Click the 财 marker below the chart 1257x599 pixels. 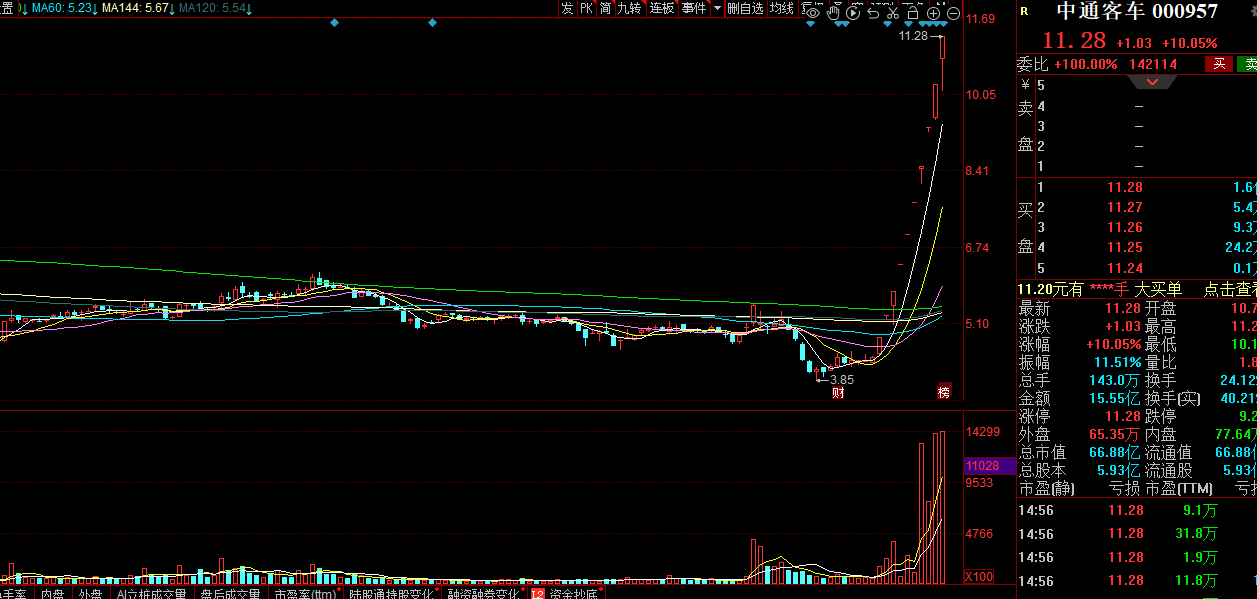837,393
